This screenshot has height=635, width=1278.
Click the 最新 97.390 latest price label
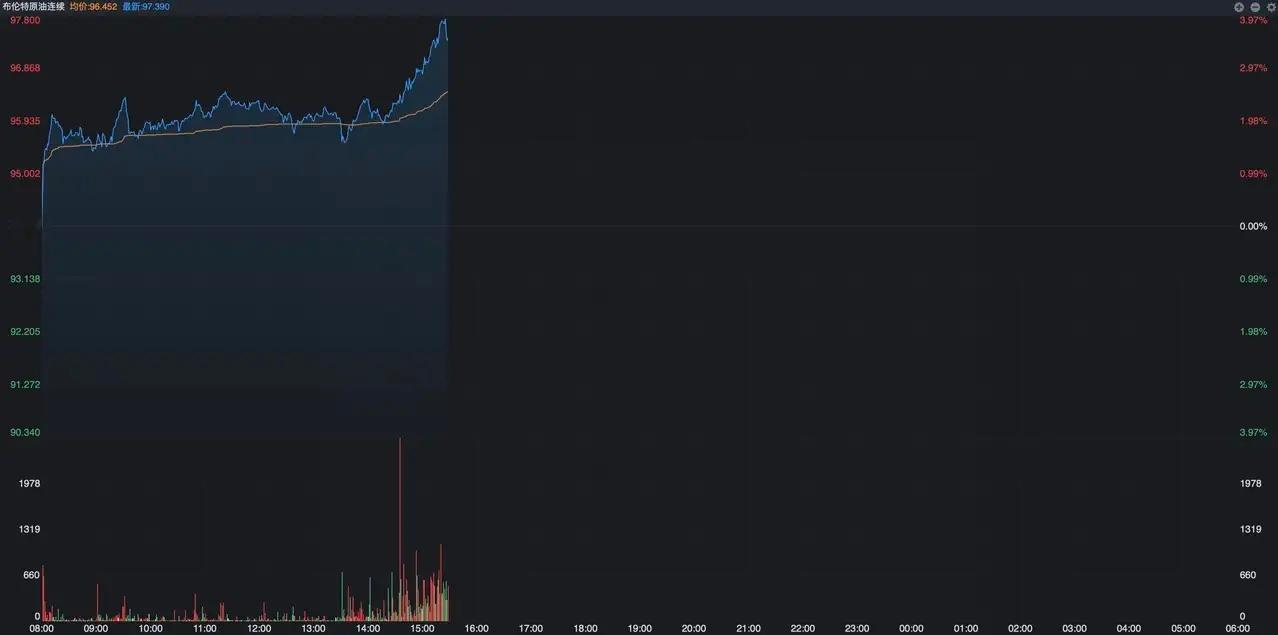pyautogui.click(x=146, y=6)
